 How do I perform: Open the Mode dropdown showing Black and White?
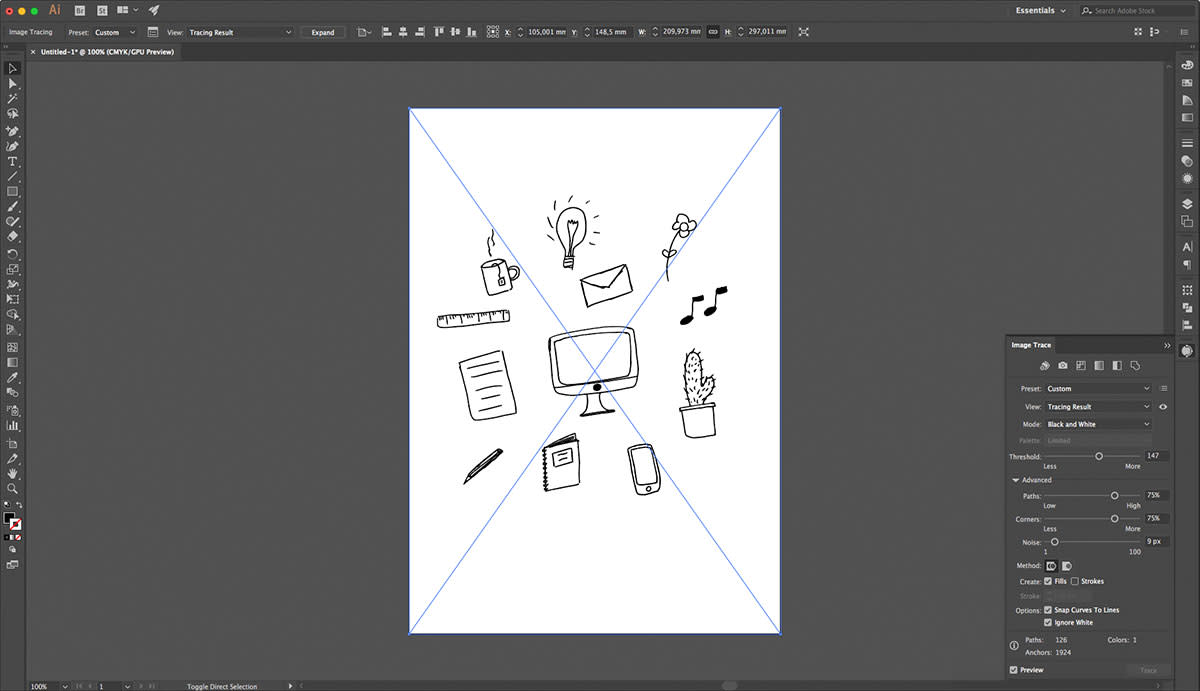(x=1098, y=424)
